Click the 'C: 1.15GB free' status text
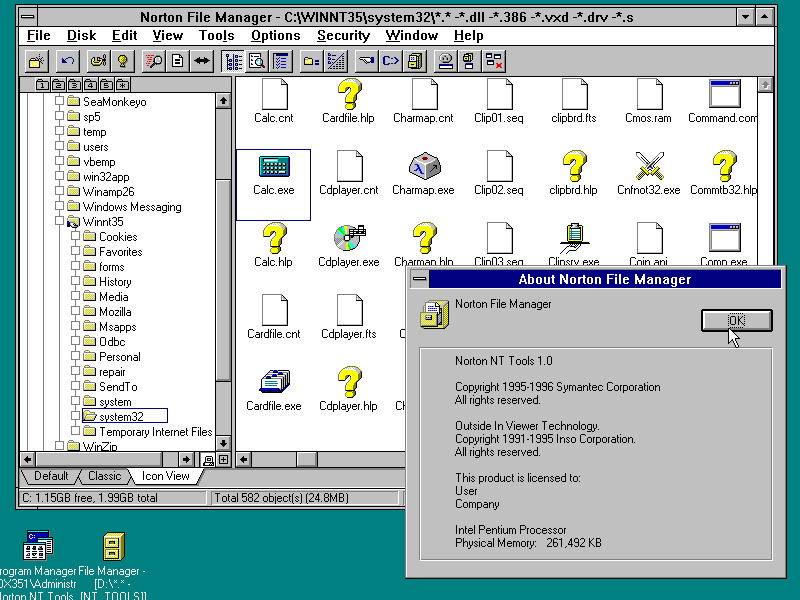 pyautogui.click(x=90, y=498)
